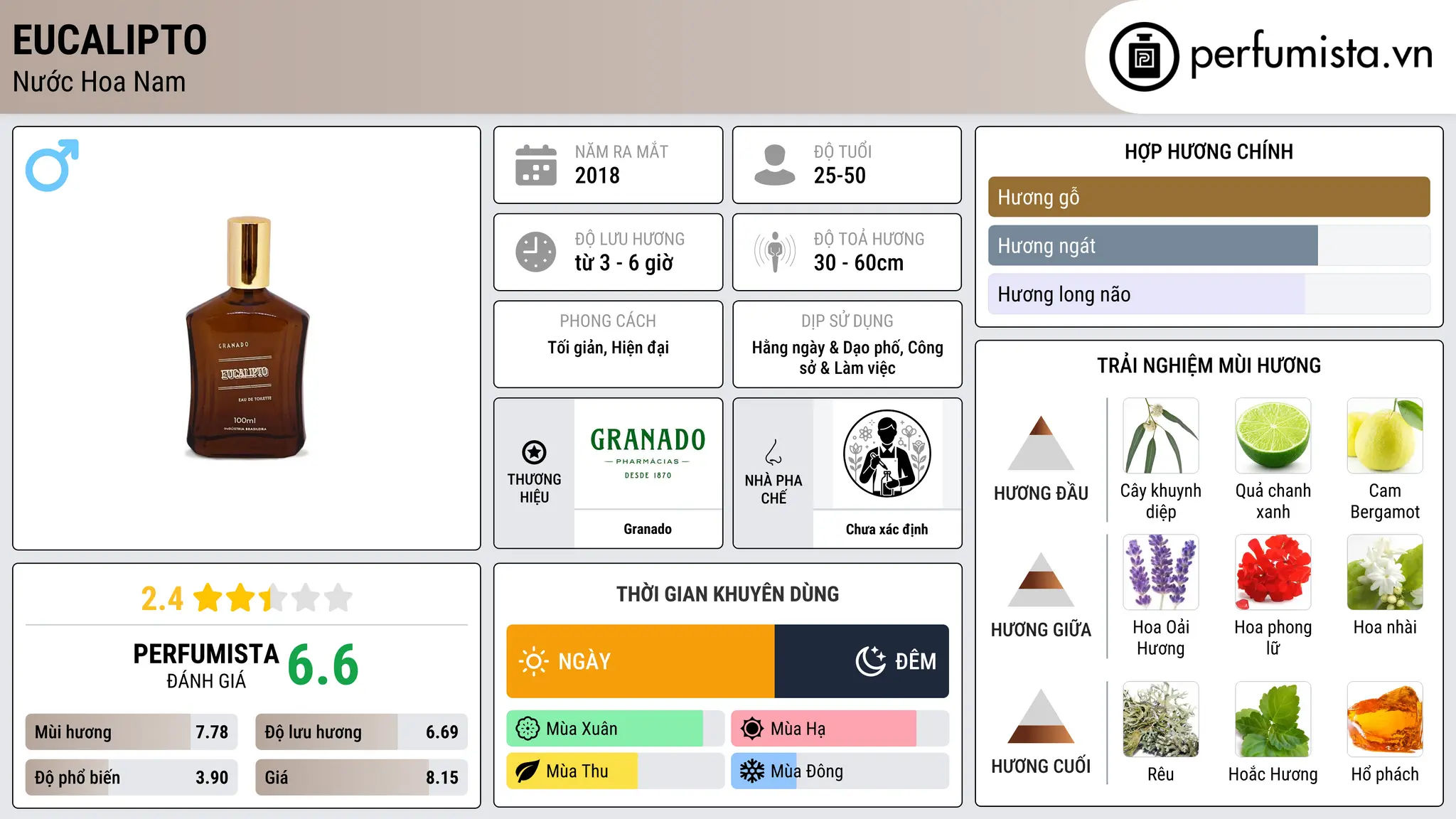Click the Giá 8.15 score bar

click(x=361, y=777)
